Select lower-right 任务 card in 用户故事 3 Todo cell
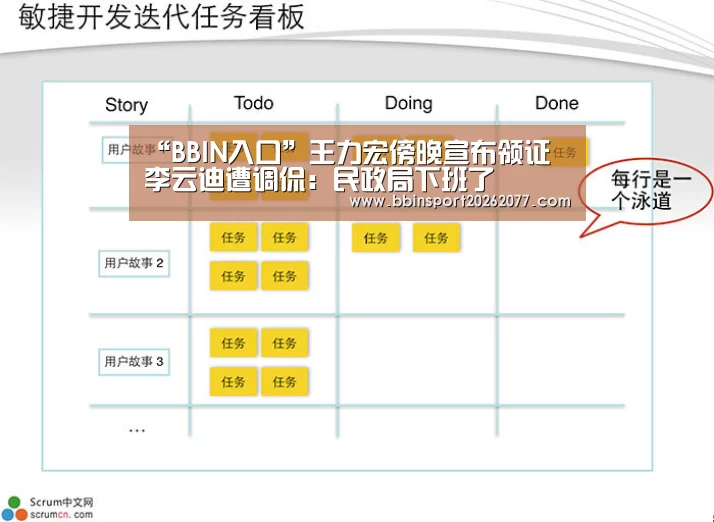The width and height of the screenshot is (714, 522). [285, 381]
